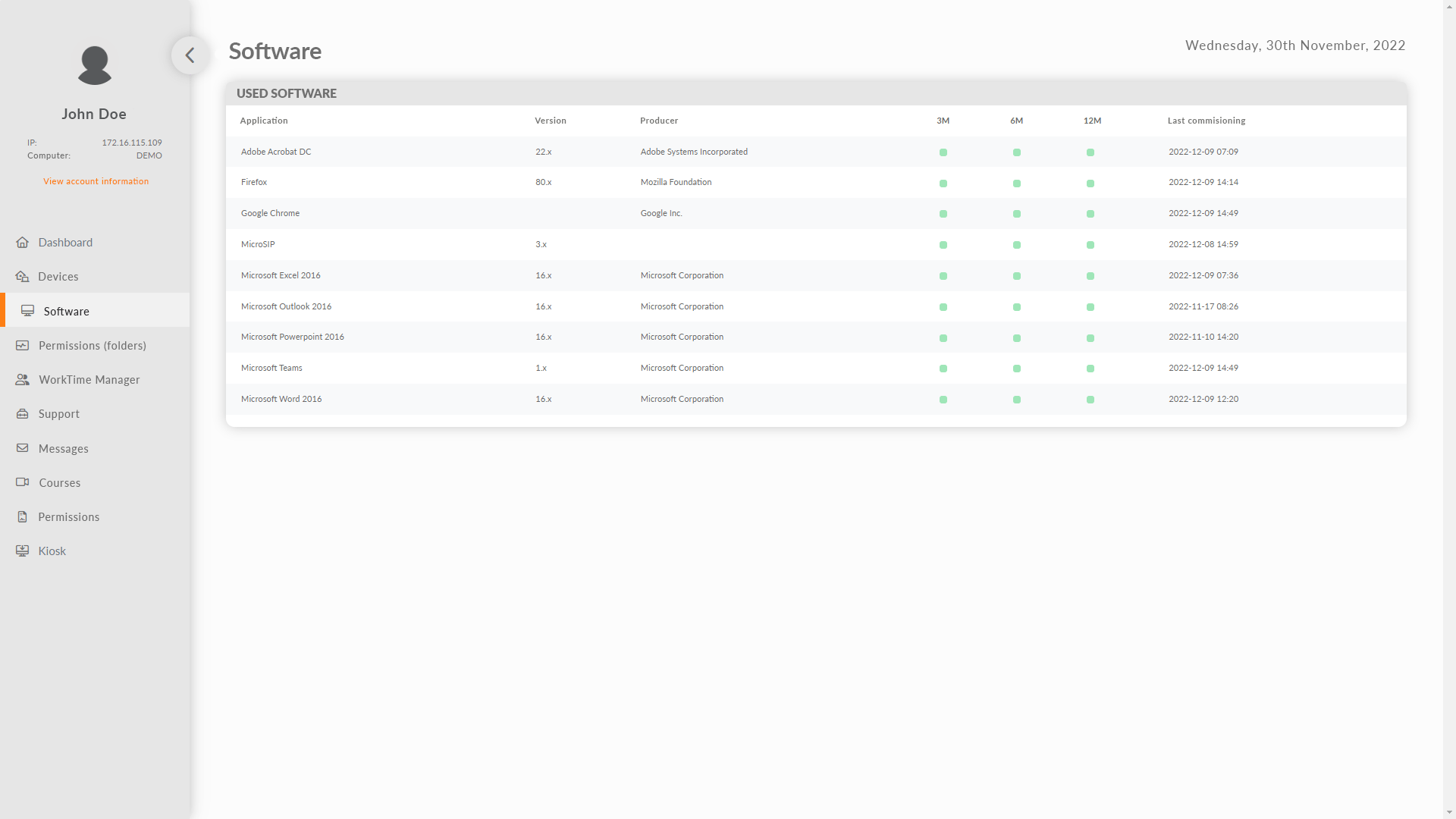Go to Courses in the sidebar
The width and height of the screenshot is (1456, 819).
[95, 483]
